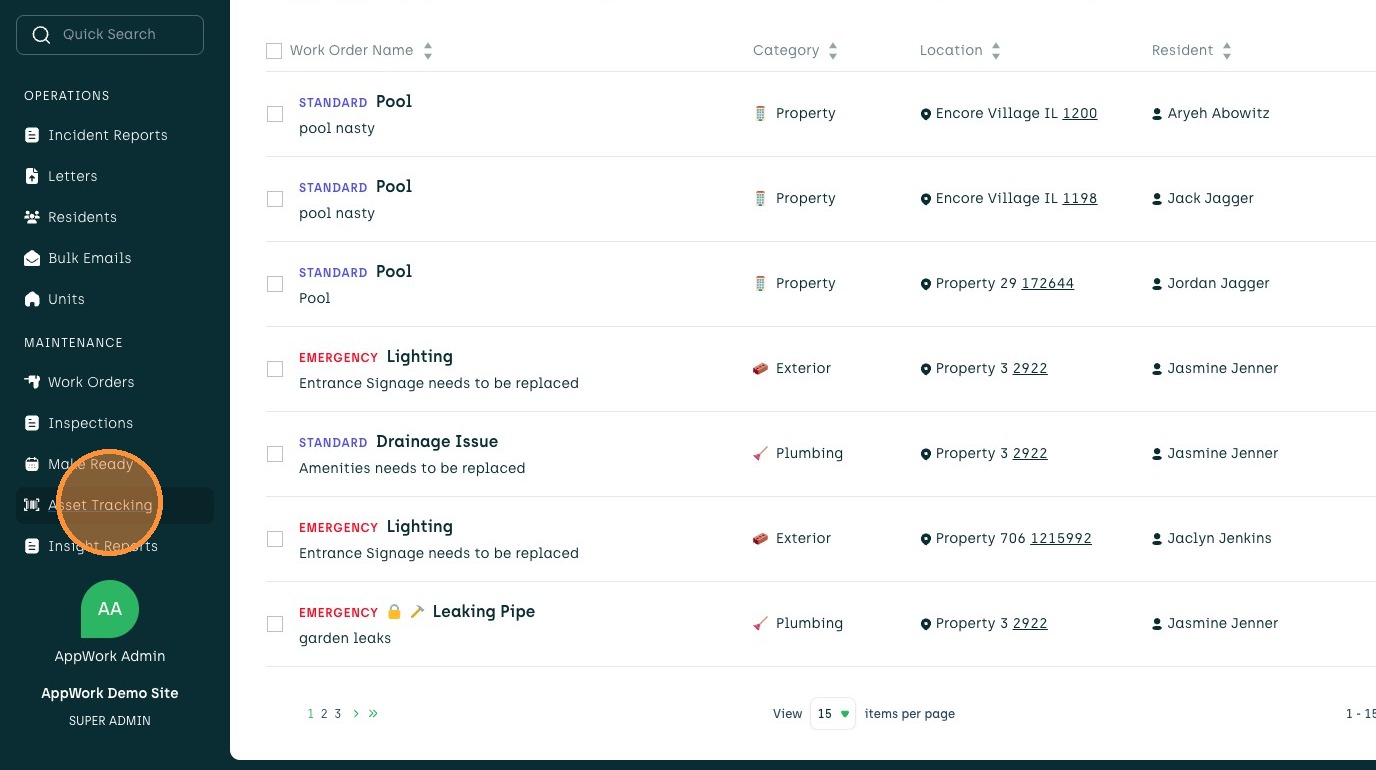Open Insight Reports from the sidebar
The width and height of the screenshot is (1376, 770).
[x=103, y=546]
